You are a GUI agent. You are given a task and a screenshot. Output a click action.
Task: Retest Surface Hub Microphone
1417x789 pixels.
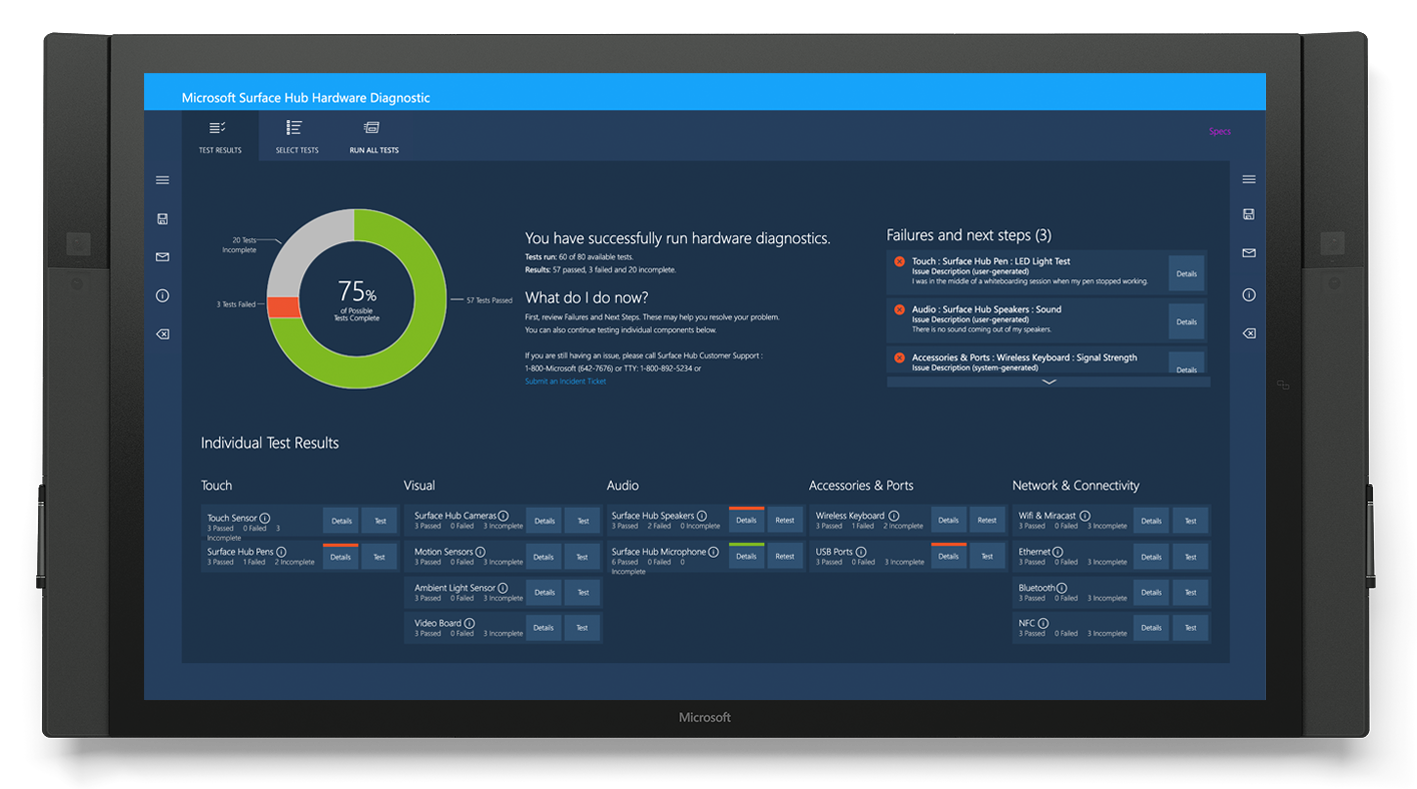pyautogui.click(x=785, y=556)
